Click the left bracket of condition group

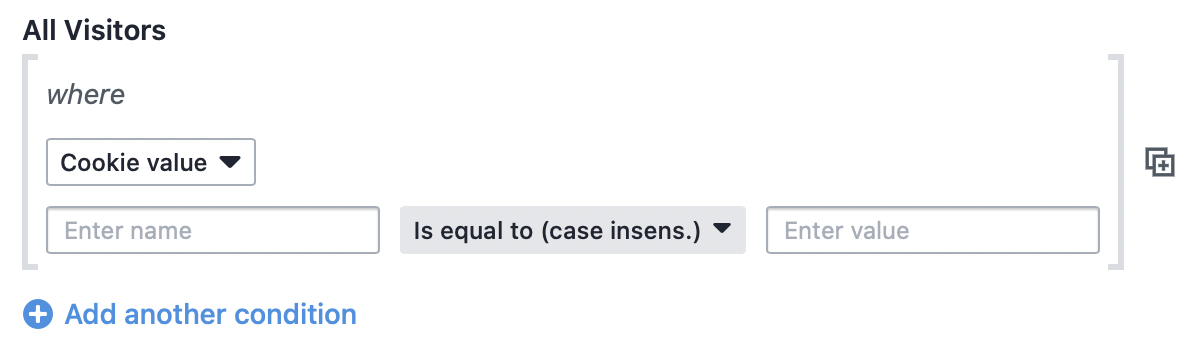pos(30,162)
